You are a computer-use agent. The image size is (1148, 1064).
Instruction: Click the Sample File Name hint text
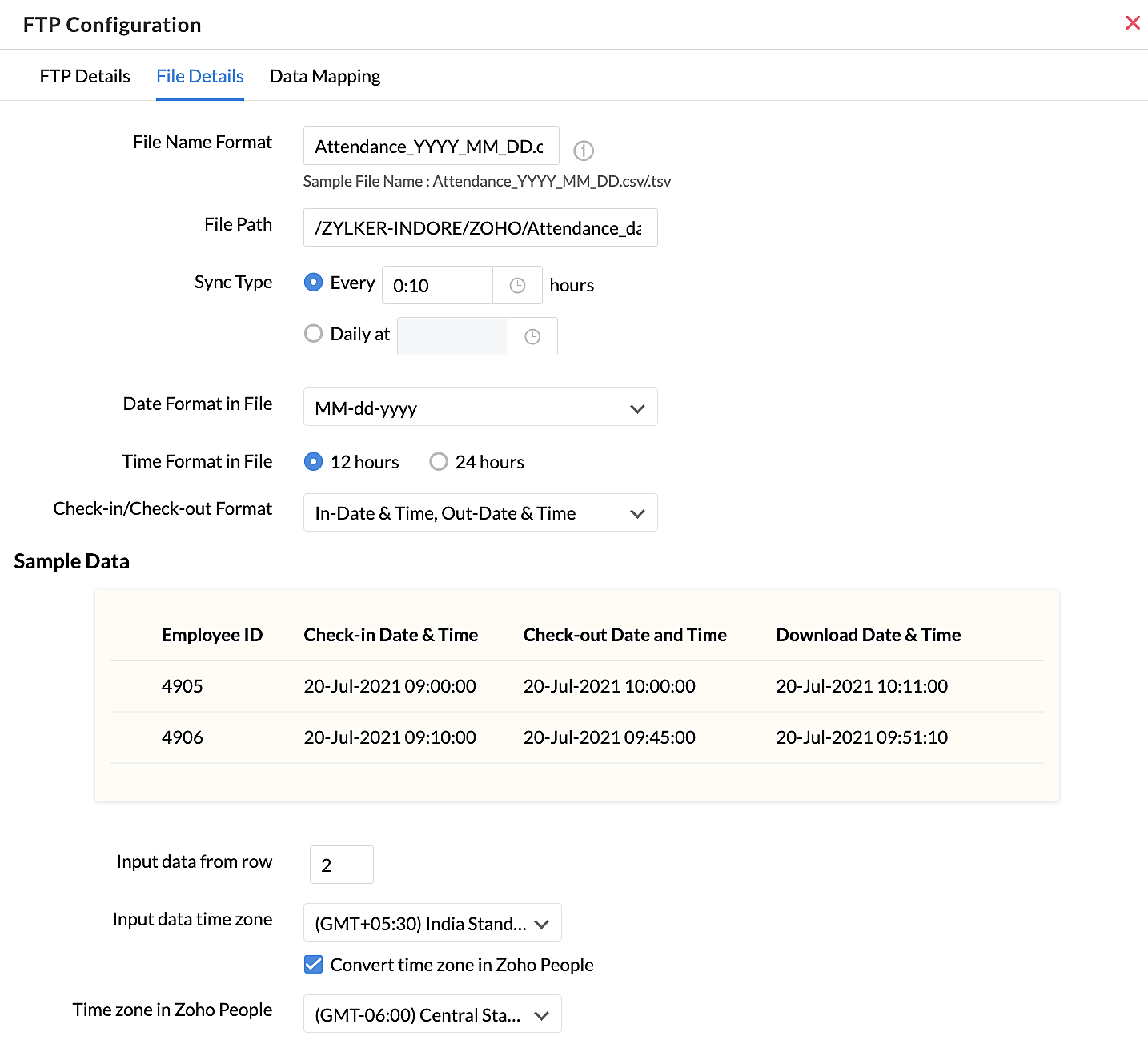487,182
